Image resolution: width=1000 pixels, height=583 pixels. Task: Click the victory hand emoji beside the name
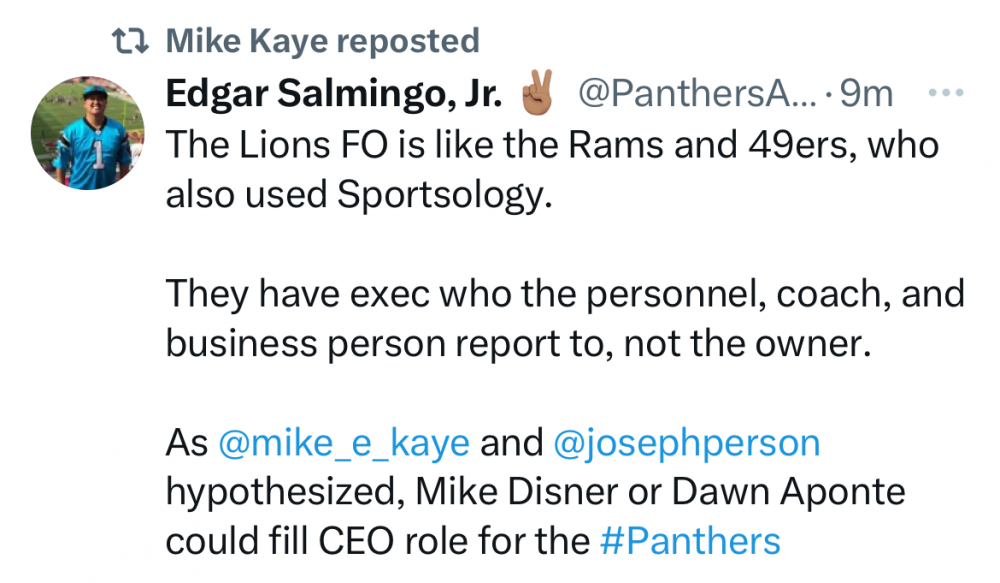tap(538, 93)
